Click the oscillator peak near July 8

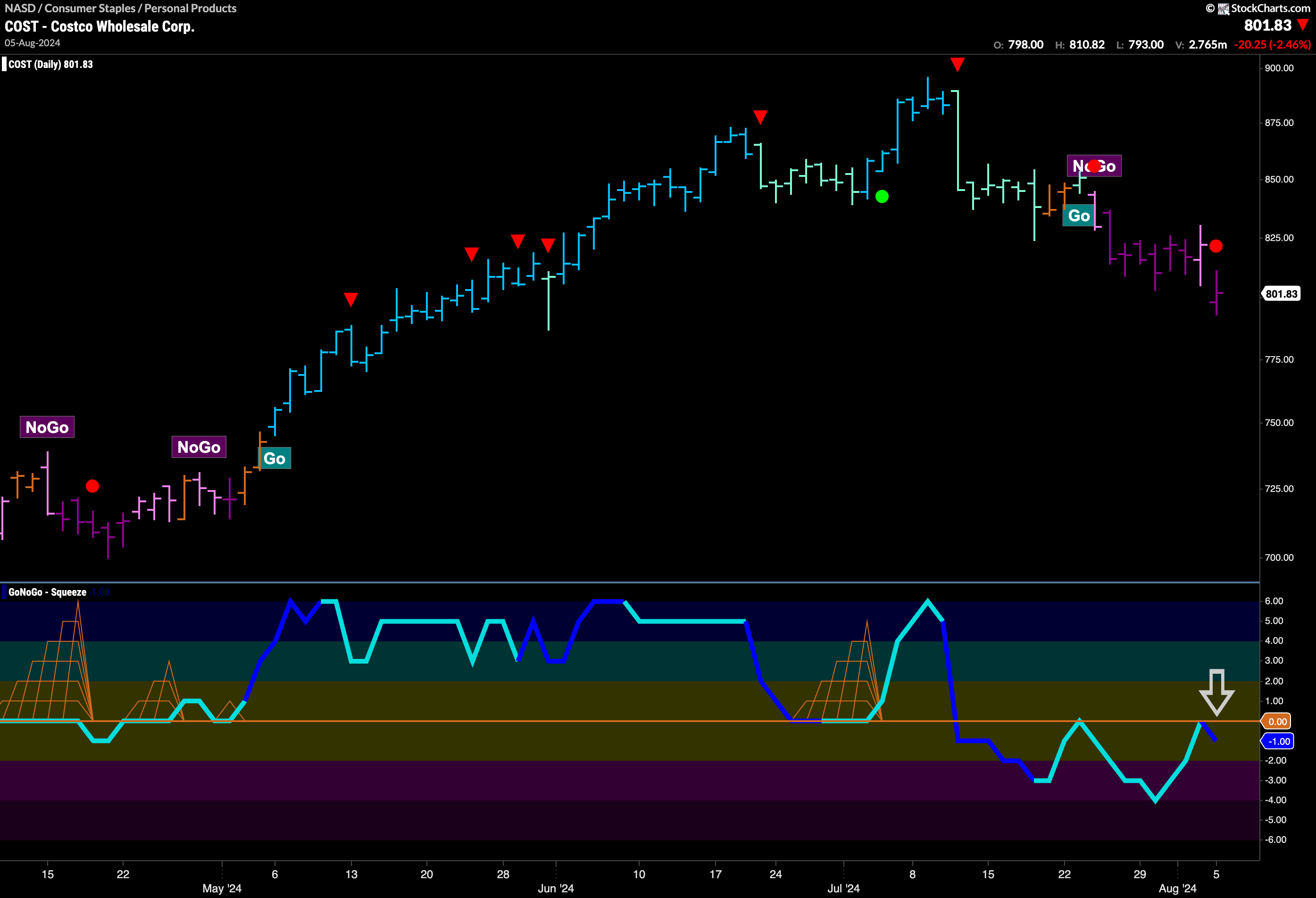click(927, 601)
